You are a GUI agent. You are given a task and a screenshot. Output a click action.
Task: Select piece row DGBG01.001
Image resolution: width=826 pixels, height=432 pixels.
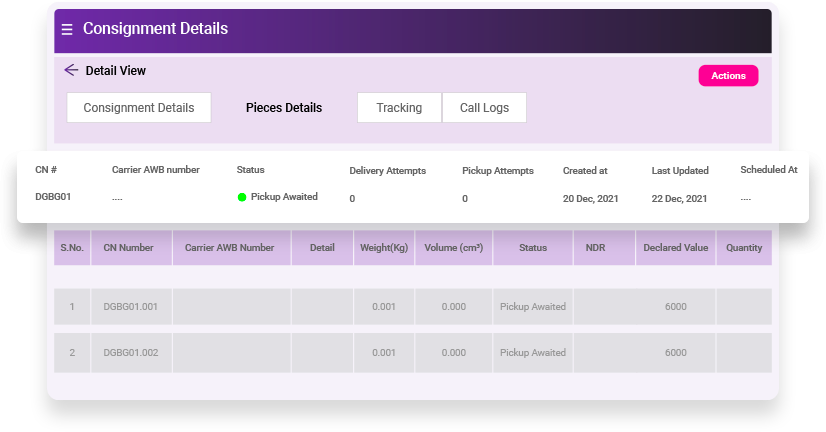pyautogui.click(x=413, y=307)
